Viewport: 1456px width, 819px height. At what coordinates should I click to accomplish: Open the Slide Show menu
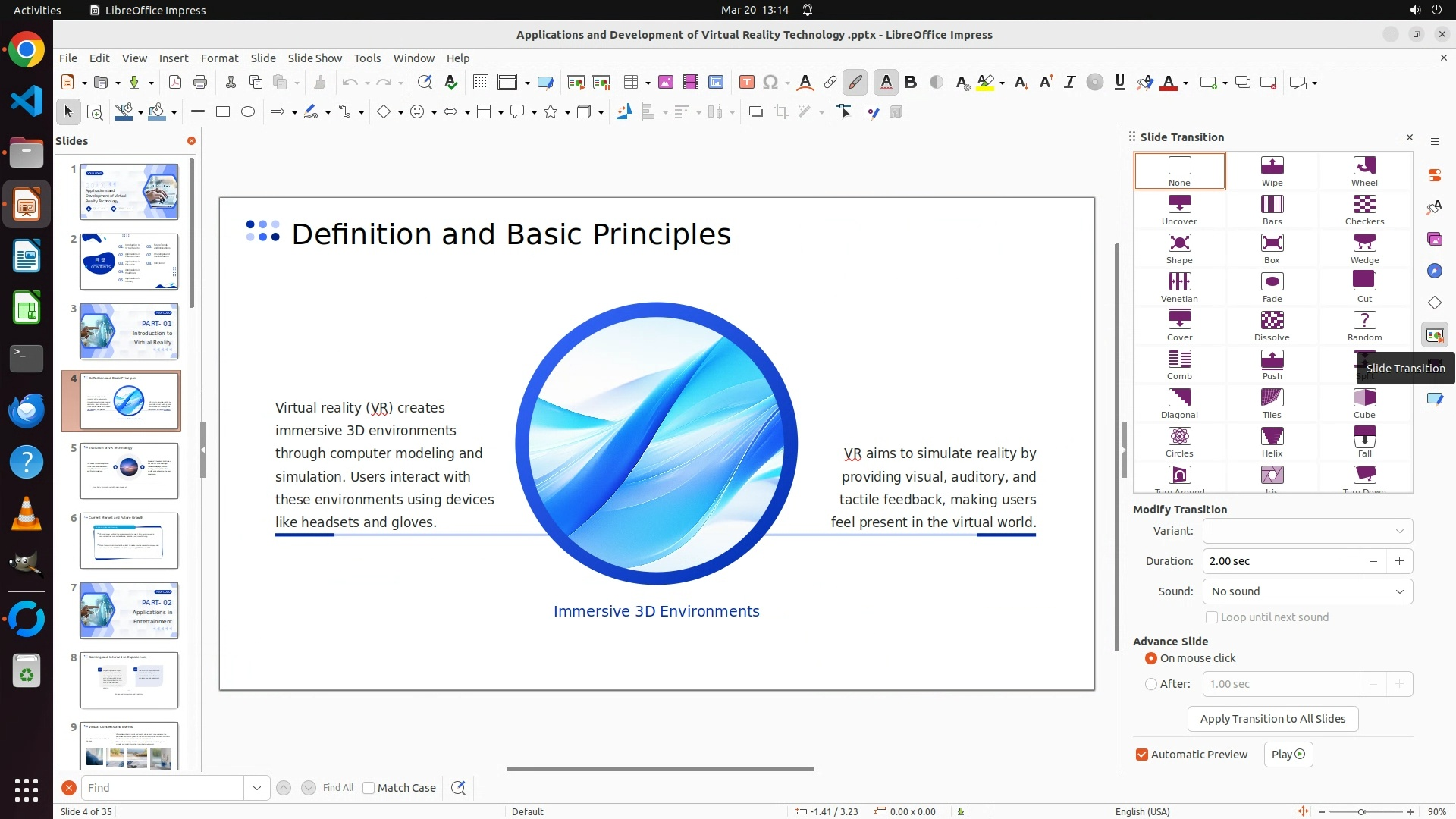point(315,58)
